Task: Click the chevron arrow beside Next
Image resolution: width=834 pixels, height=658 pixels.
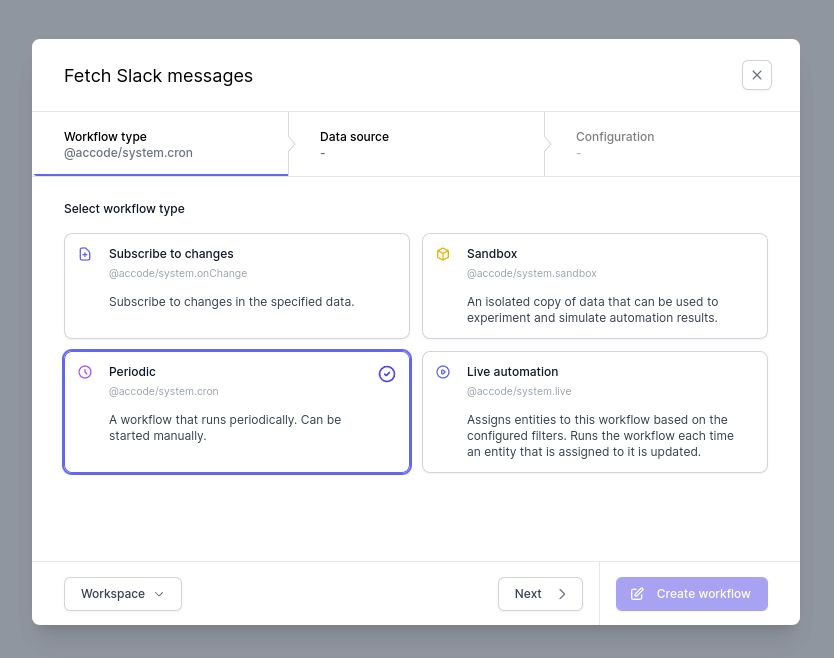Action: [562, 594]
